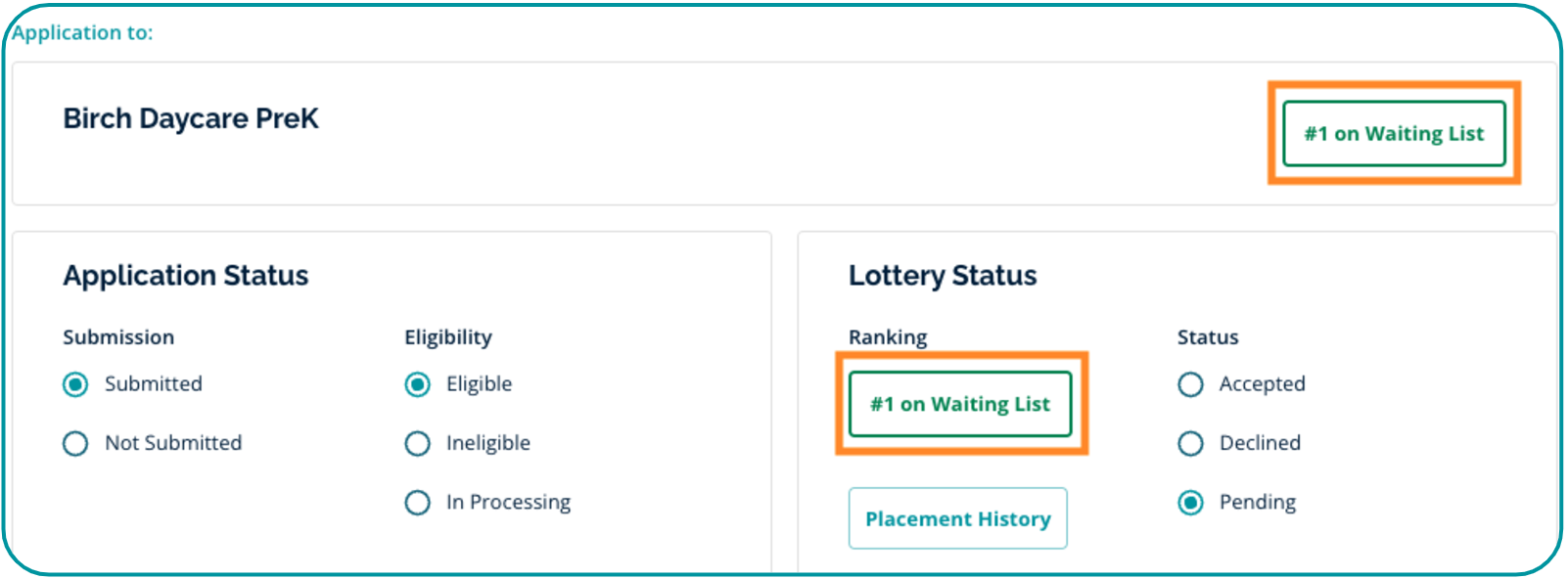Choose the Eligible radio button

coord(418,384)
